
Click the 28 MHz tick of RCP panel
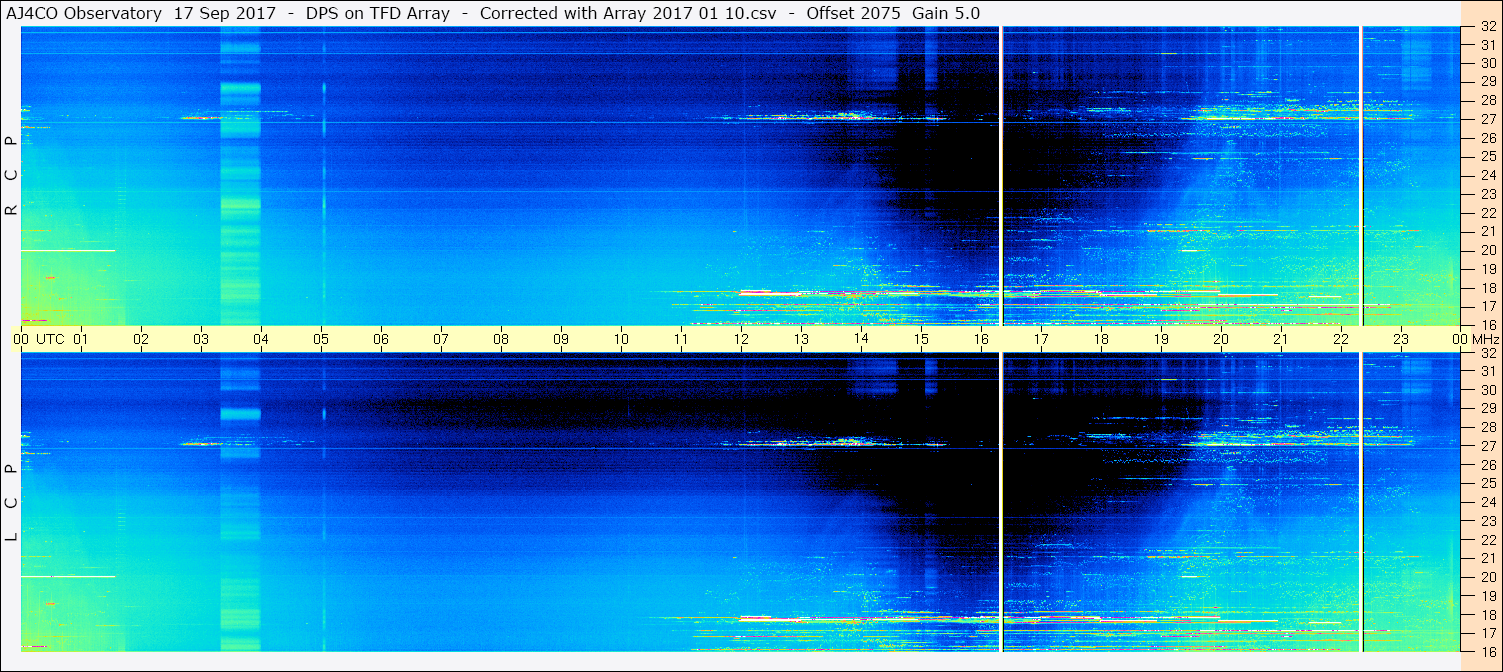pos(1487,100)
